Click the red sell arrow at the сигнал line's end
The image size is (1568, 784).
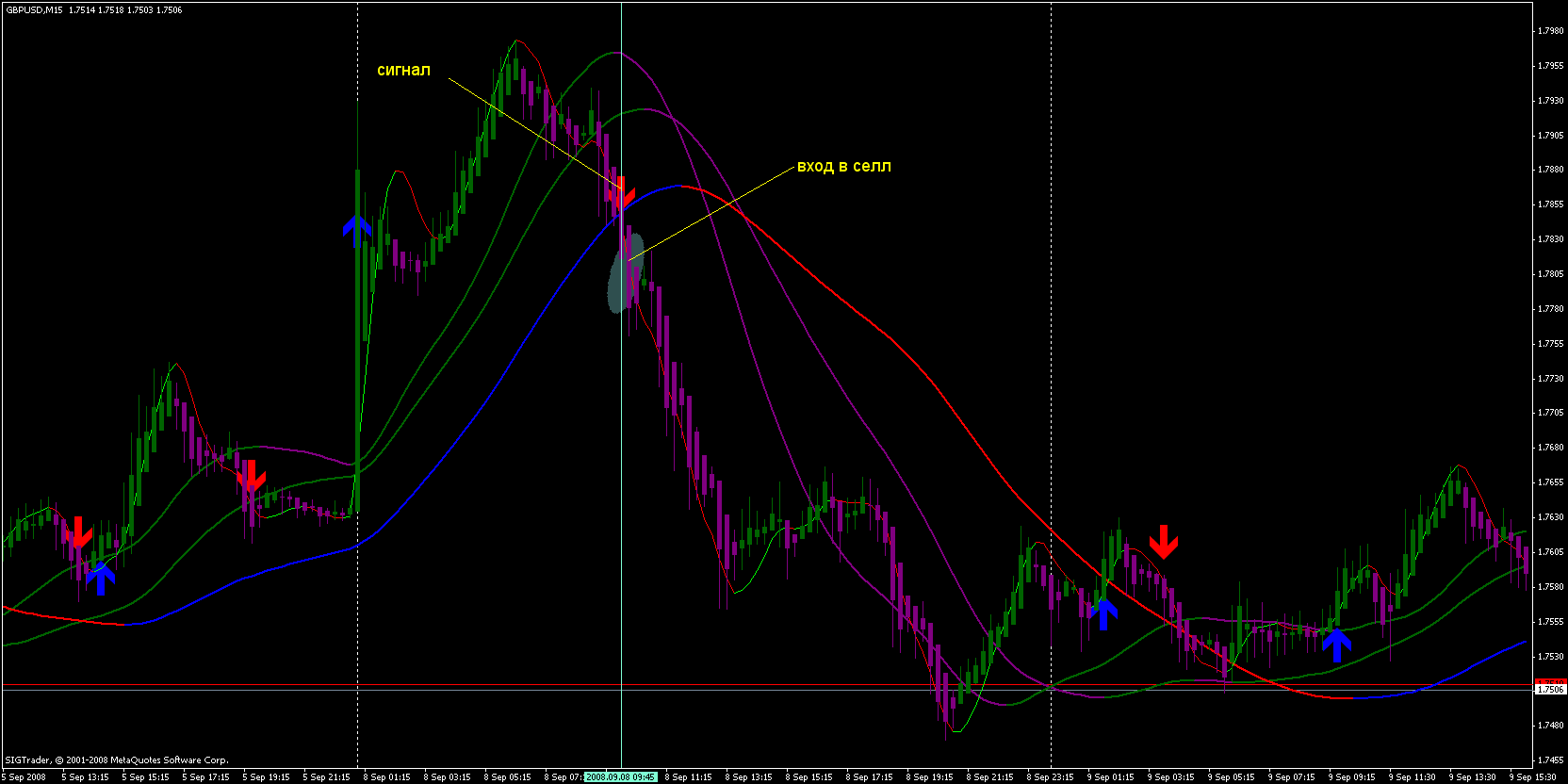[621, 195]
